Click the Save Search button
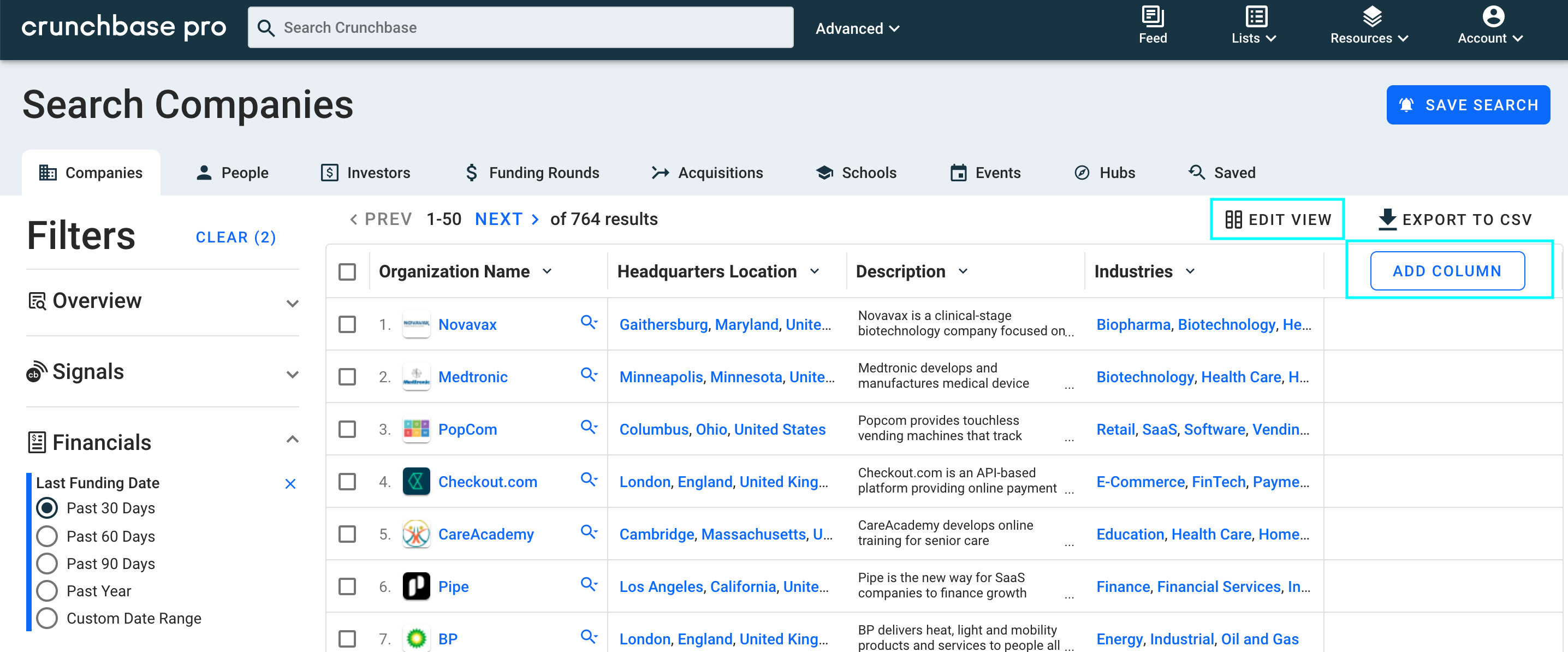This screenshot has width=1568, height=652. (x=1468, y=105)
